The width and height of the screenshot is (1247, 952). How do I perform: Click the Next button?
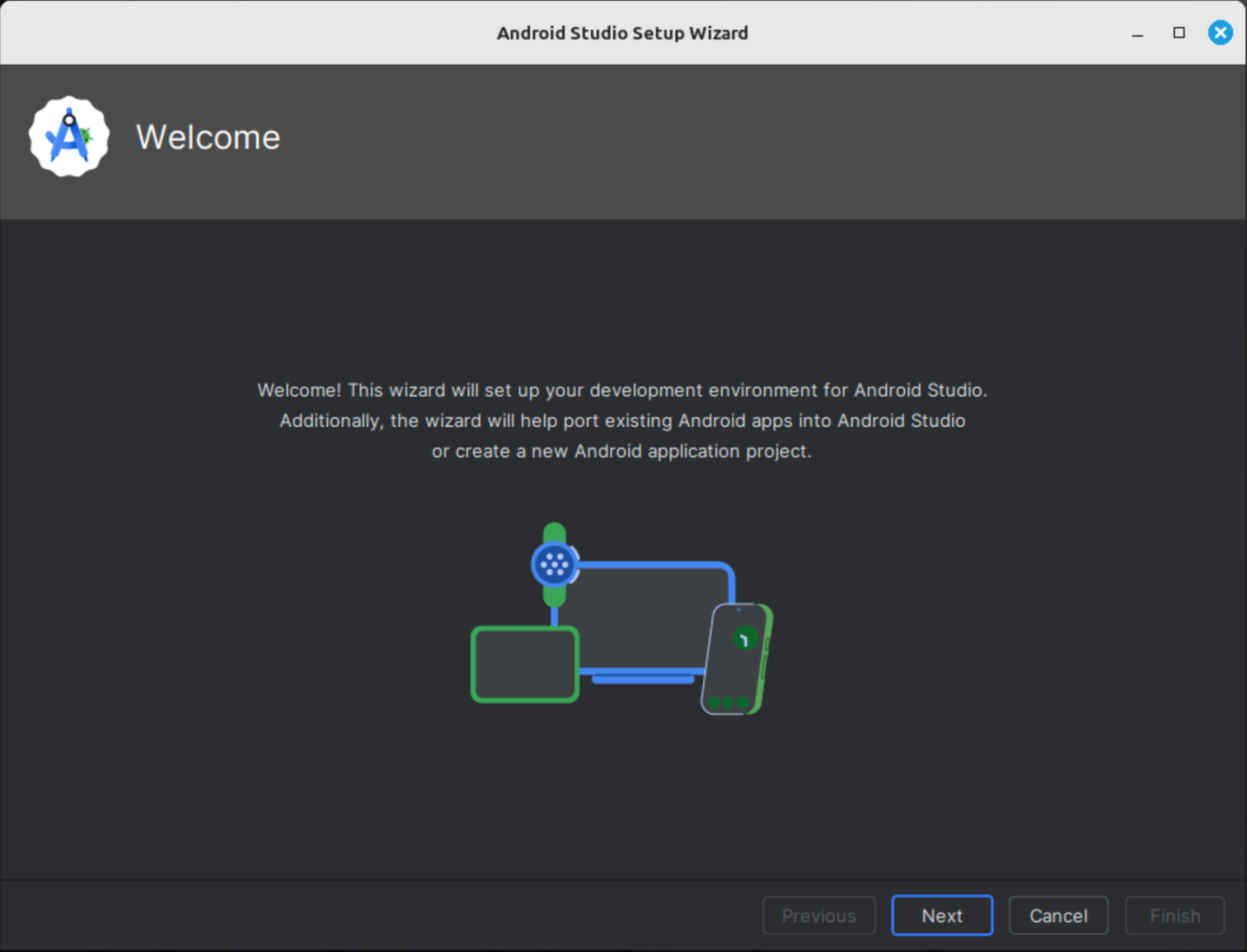pyautogui.click(x=942, y=915)
